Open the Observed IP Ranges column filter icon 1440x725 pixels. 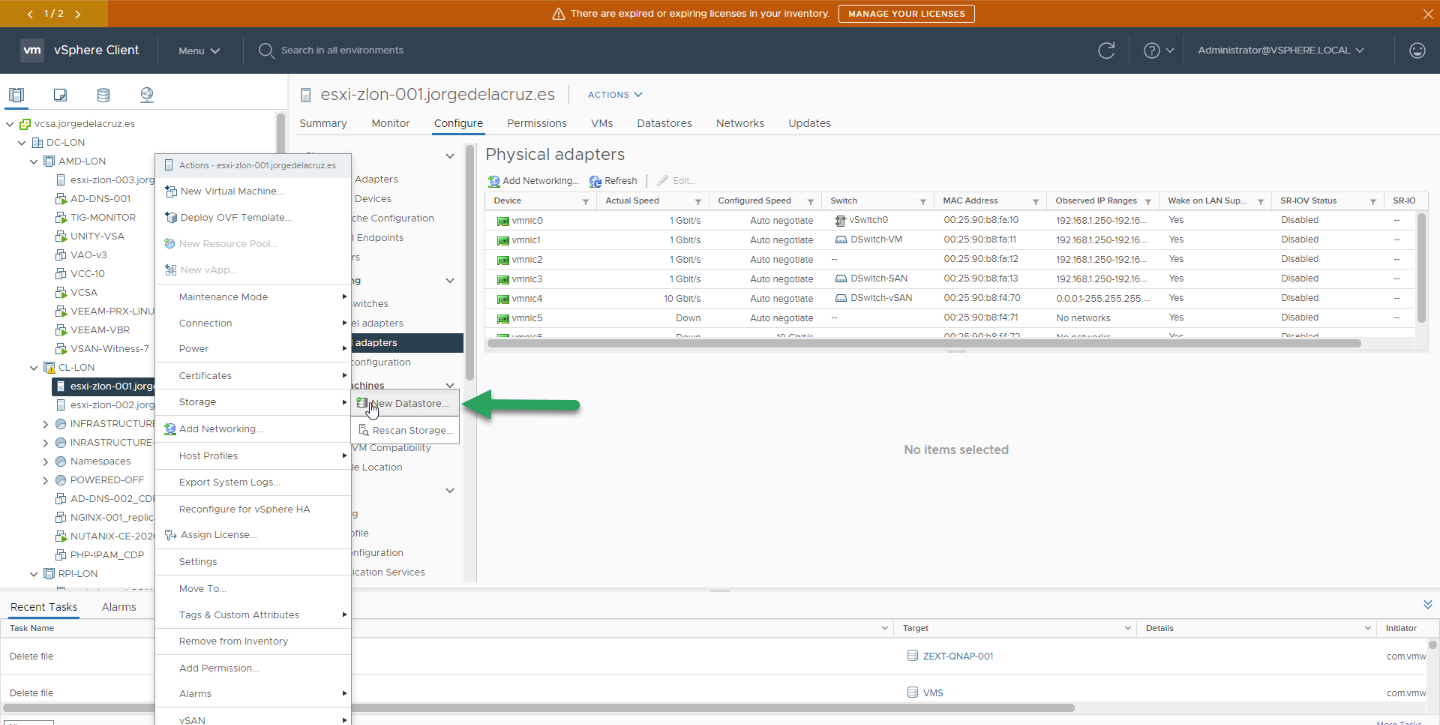coord(1147,201)
